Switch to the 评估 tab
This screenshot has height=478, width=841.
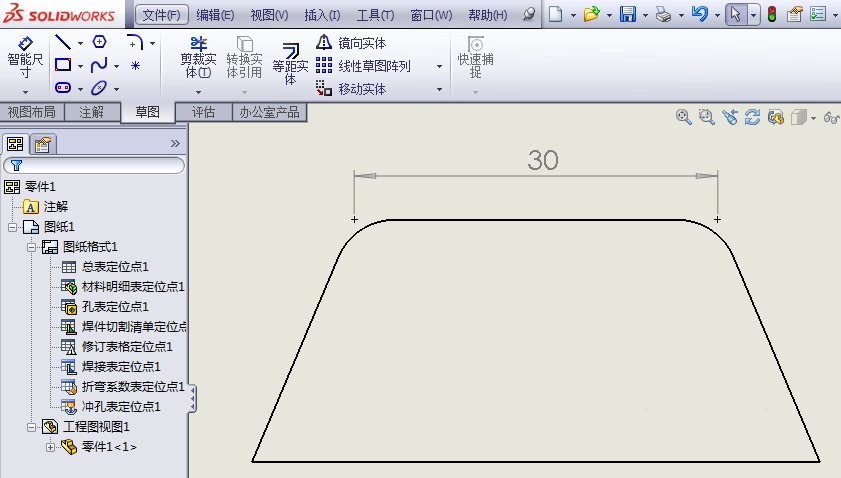tap(203, 112)
